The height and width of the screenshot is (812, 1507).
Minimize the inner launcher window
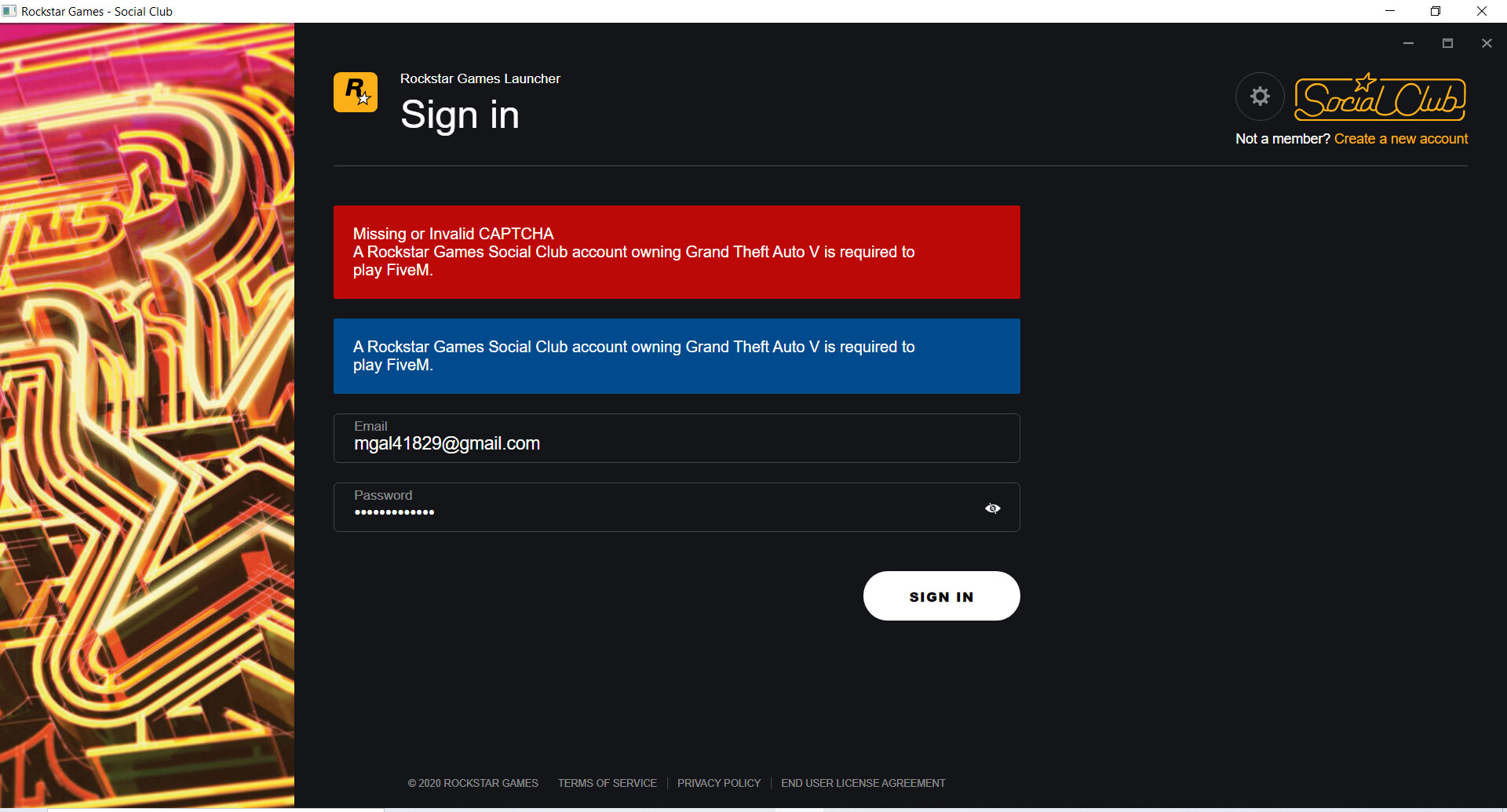pyautogui.click(x=1408, y=43)
